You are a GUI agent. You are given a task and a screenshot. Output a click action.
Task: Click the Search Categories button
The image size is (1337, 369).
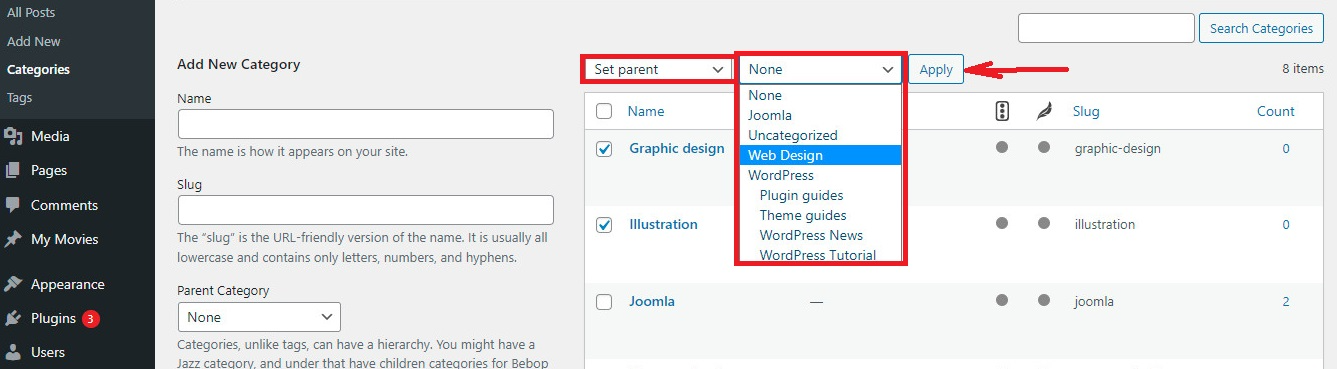pyautogui.click(x=1261, y=28)
